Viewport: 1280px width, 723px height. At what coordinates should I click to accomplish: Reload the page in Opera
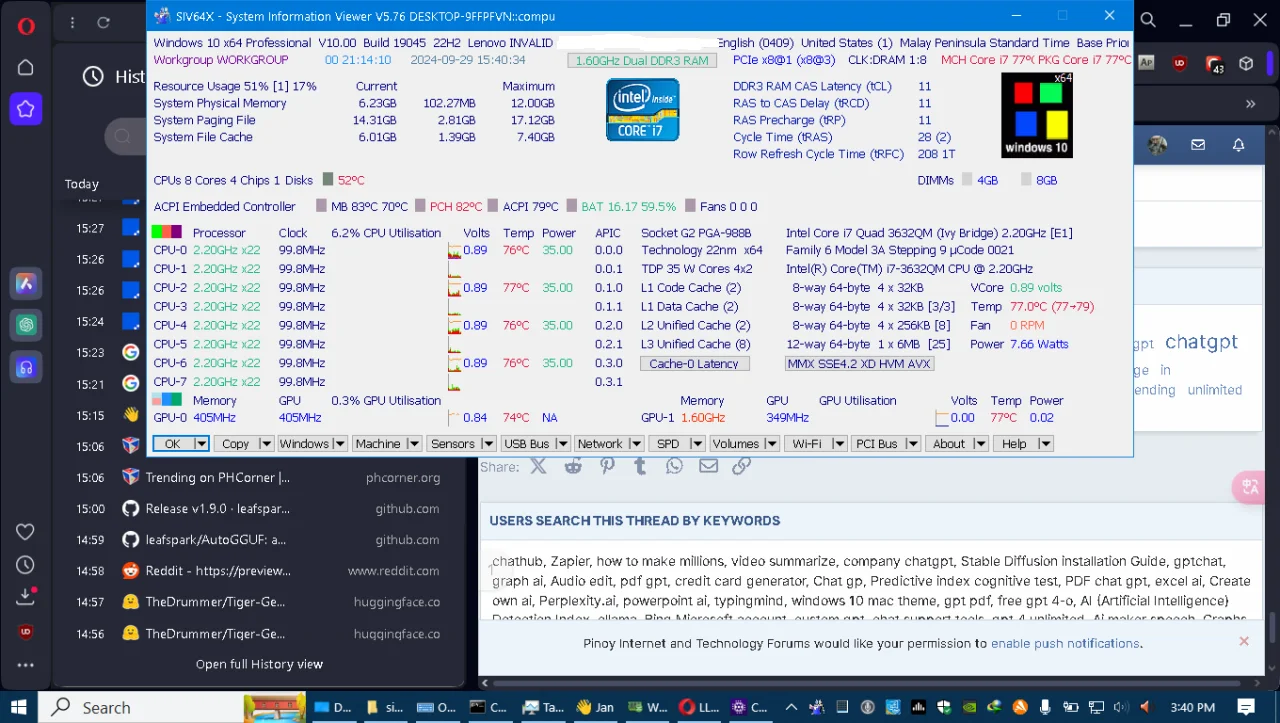[104, 22]
